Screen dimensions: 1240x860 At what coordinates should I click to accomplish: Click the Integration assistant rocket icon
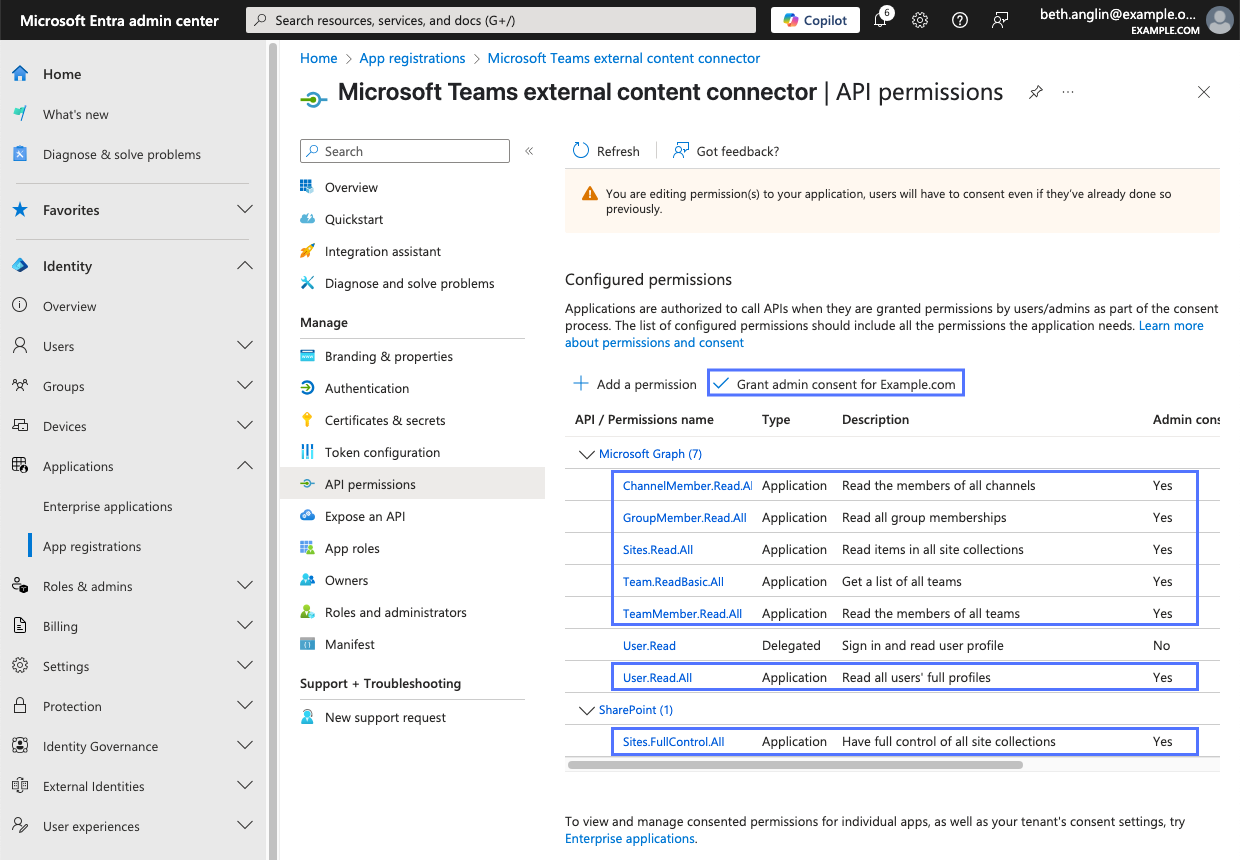tap(308, 251)
